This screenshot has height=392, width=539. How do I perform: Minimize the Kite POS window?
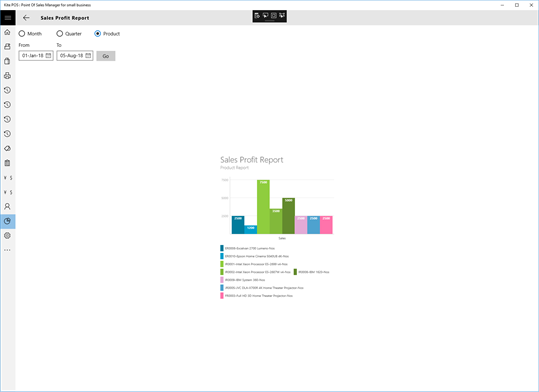click(502, 5)
